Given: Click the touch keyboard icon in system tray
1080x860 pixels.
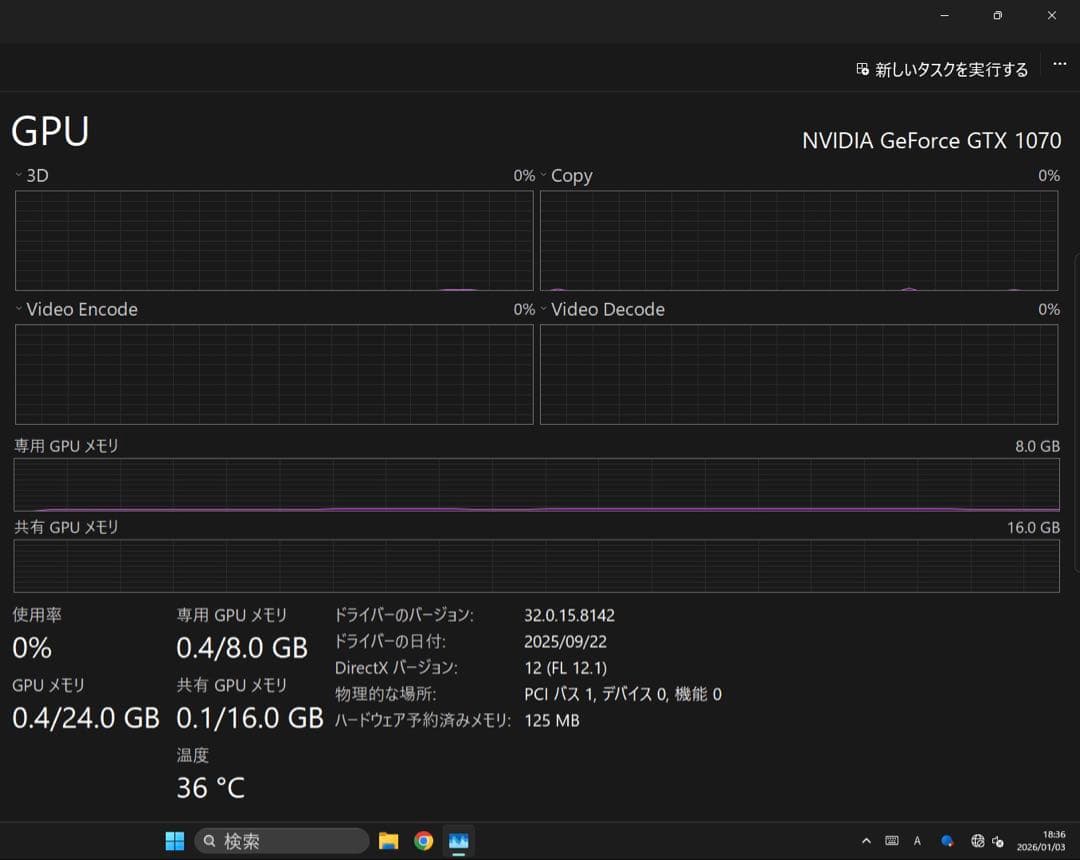Looking at the screenshot, I should 893,841.
